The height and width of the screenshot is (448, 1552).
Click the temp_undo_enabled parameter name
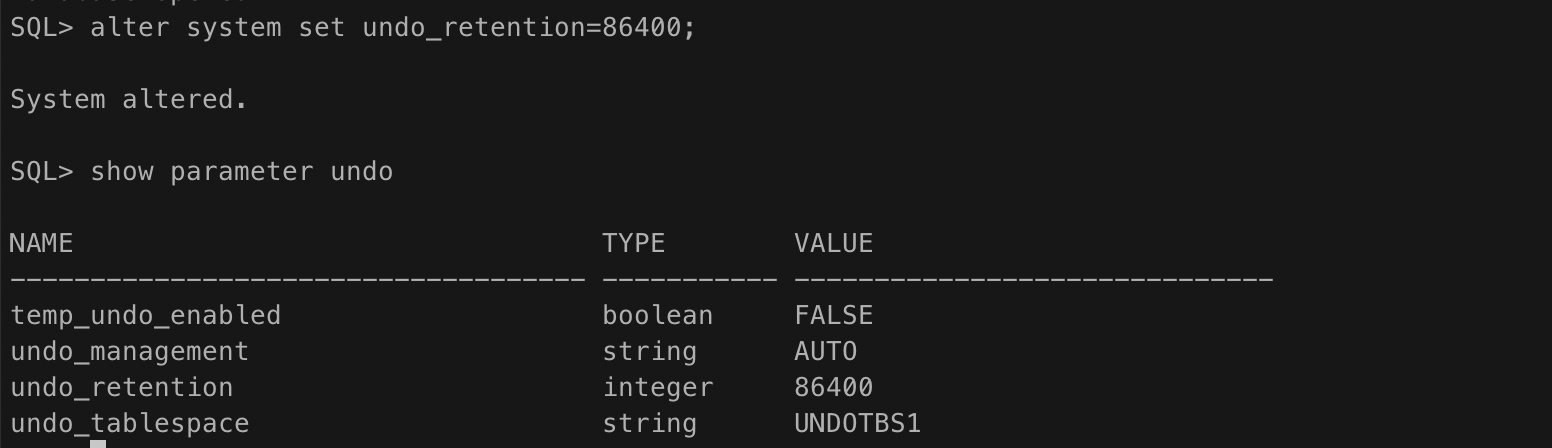145,316
